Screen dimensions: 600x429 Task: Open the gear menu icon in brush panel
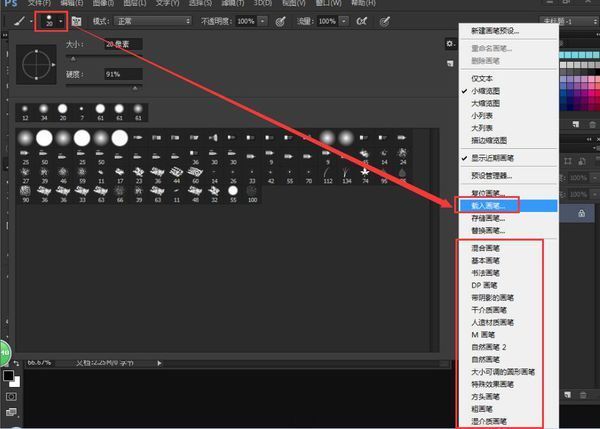[x=447, y=44]
